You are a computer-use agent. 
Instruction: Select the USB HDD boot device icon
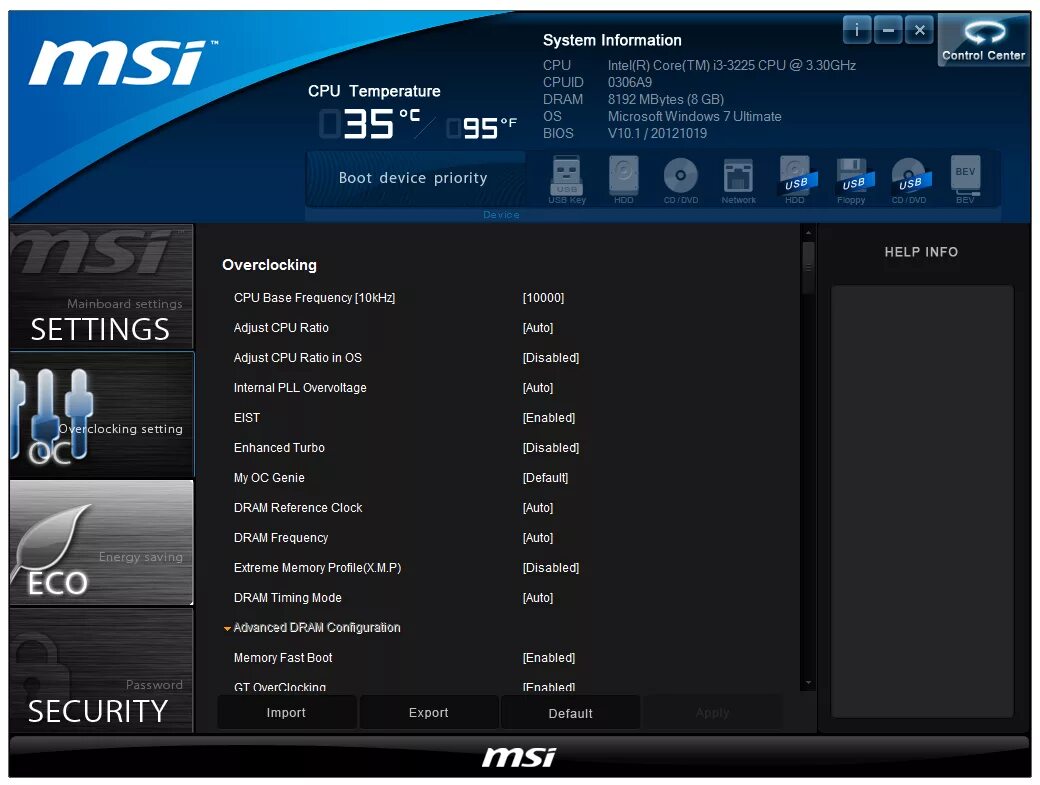coord(795,180)
